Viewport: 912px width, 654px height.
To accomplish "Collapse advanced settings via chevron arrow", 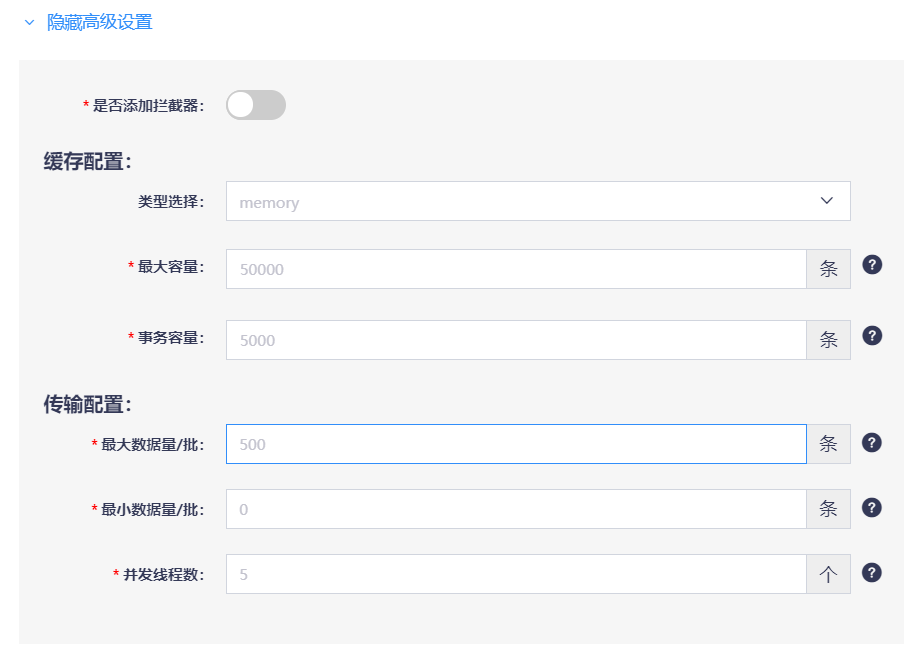I will [x=30, y=23].
